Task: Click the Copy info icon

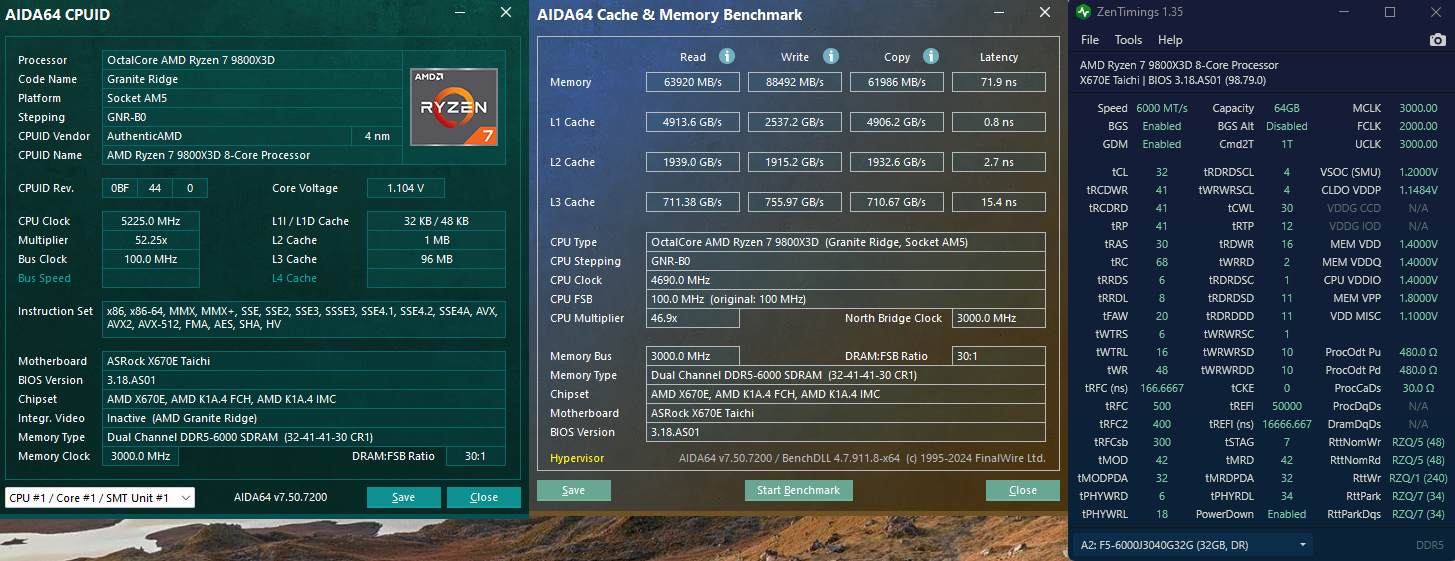Action: pos(931,57)
